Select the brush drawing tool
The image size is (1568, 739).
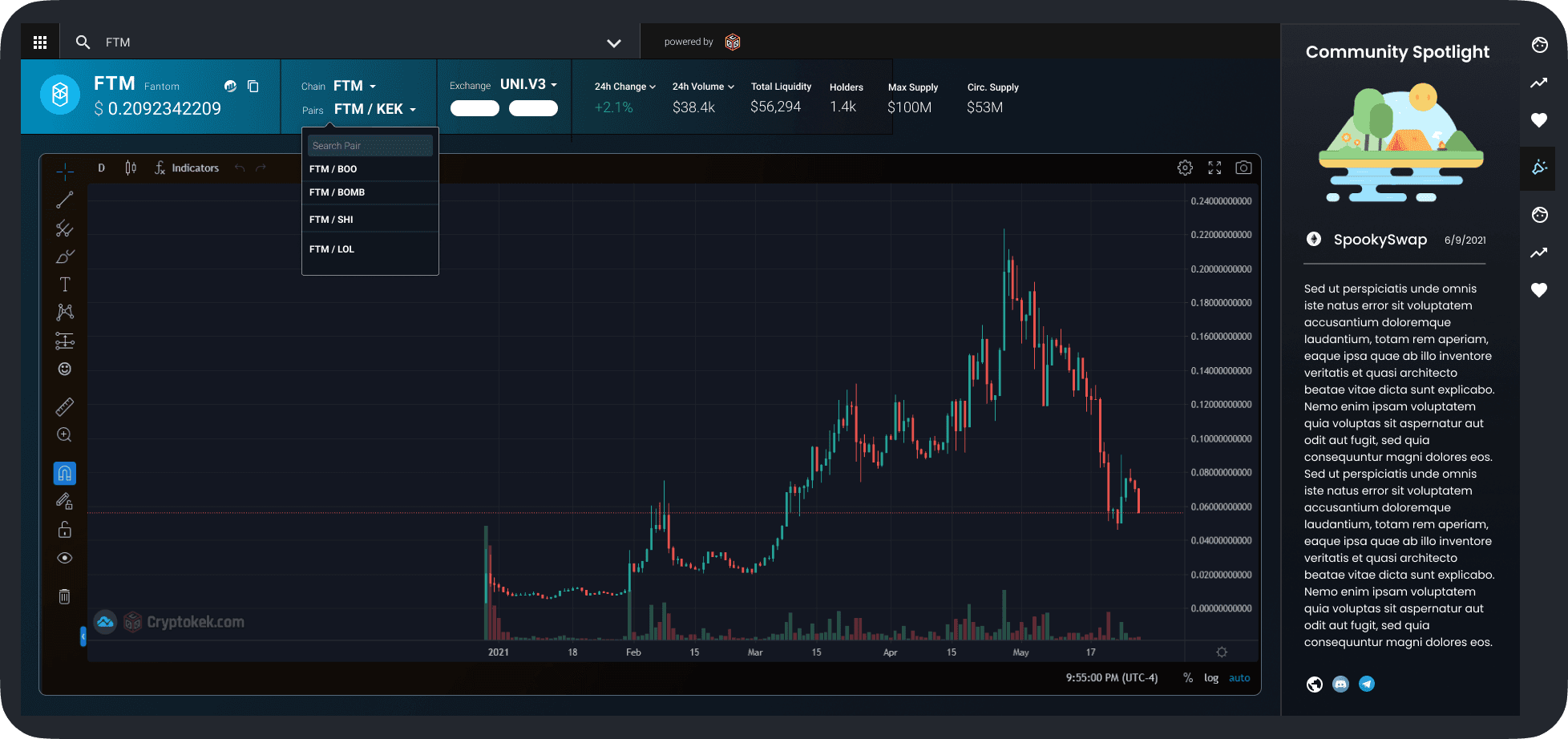[65, 256]
